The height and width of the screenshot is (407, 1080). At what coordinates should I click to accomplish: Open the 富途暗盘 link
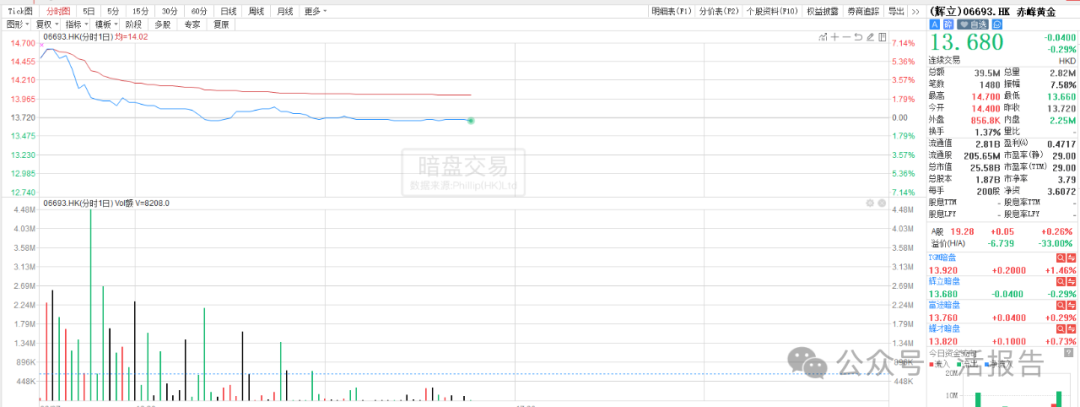(x=946, y=304)
